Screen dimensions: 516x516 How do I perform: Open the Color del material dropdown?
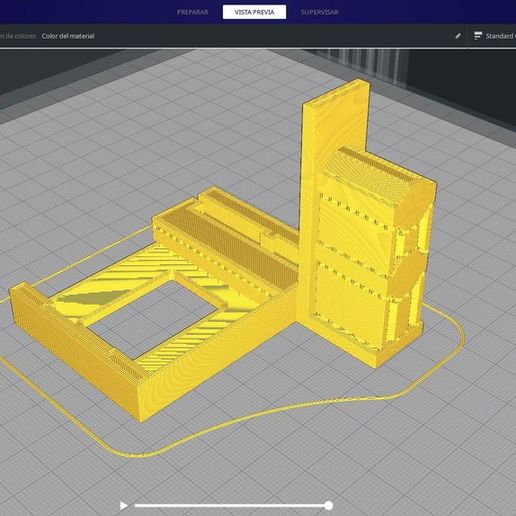(68, 36)
